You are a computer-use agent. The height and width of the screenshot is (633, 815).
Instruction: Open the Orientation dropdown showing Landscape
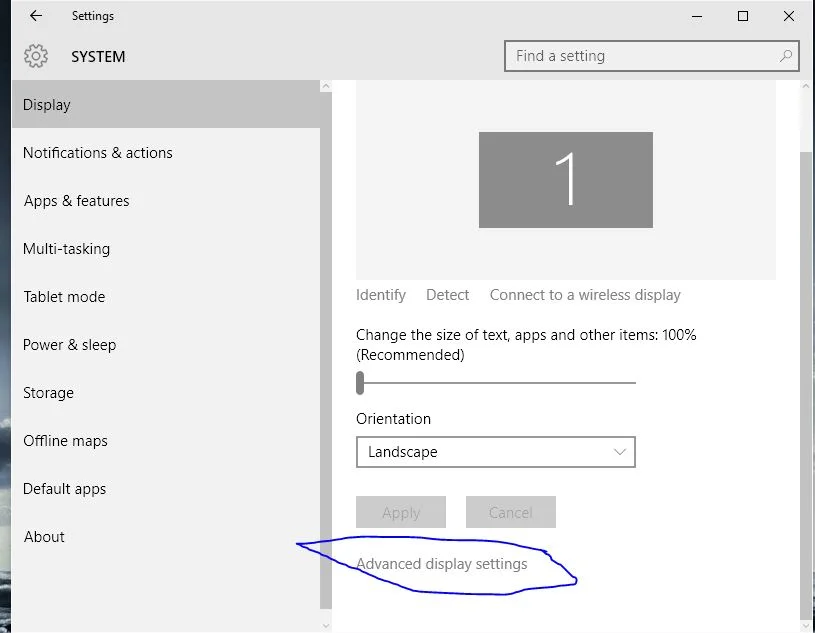[495, 452]
